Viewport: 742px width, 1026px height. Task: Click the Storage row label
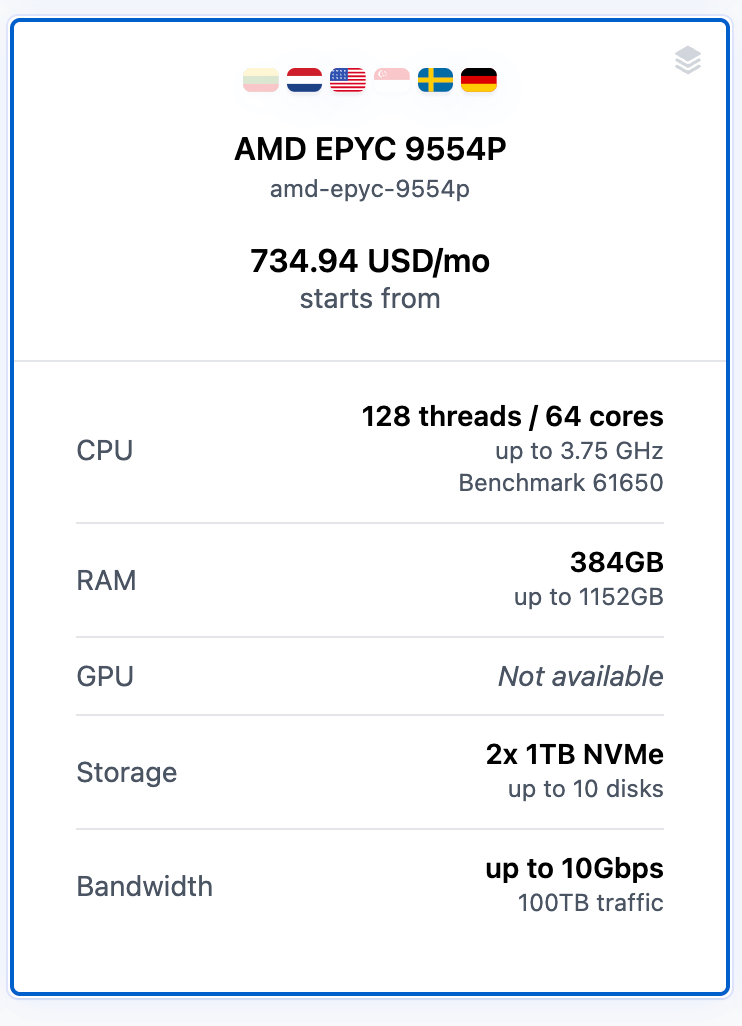click(x=127, y=772)
